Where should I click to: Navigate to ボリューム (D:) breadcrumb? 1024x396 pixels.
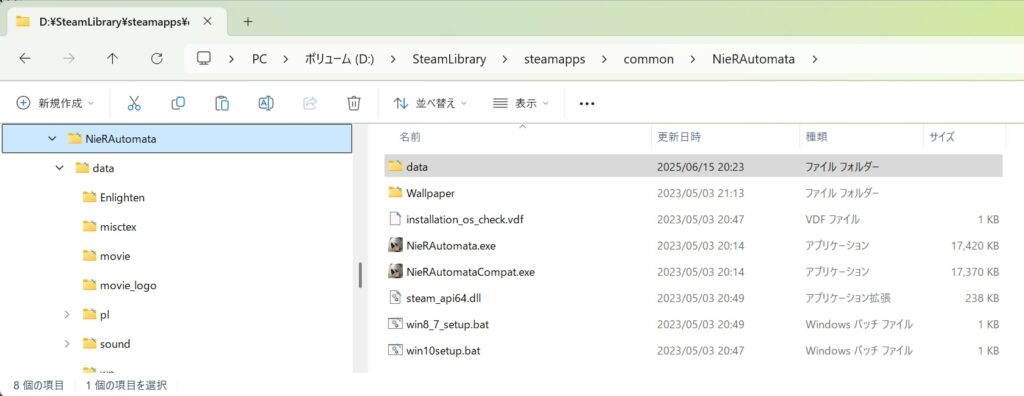[x=339, y=59]
